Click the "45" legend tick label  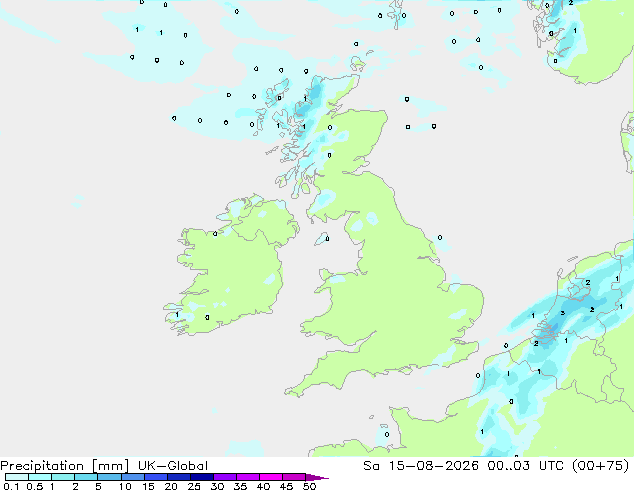[286, 486]
